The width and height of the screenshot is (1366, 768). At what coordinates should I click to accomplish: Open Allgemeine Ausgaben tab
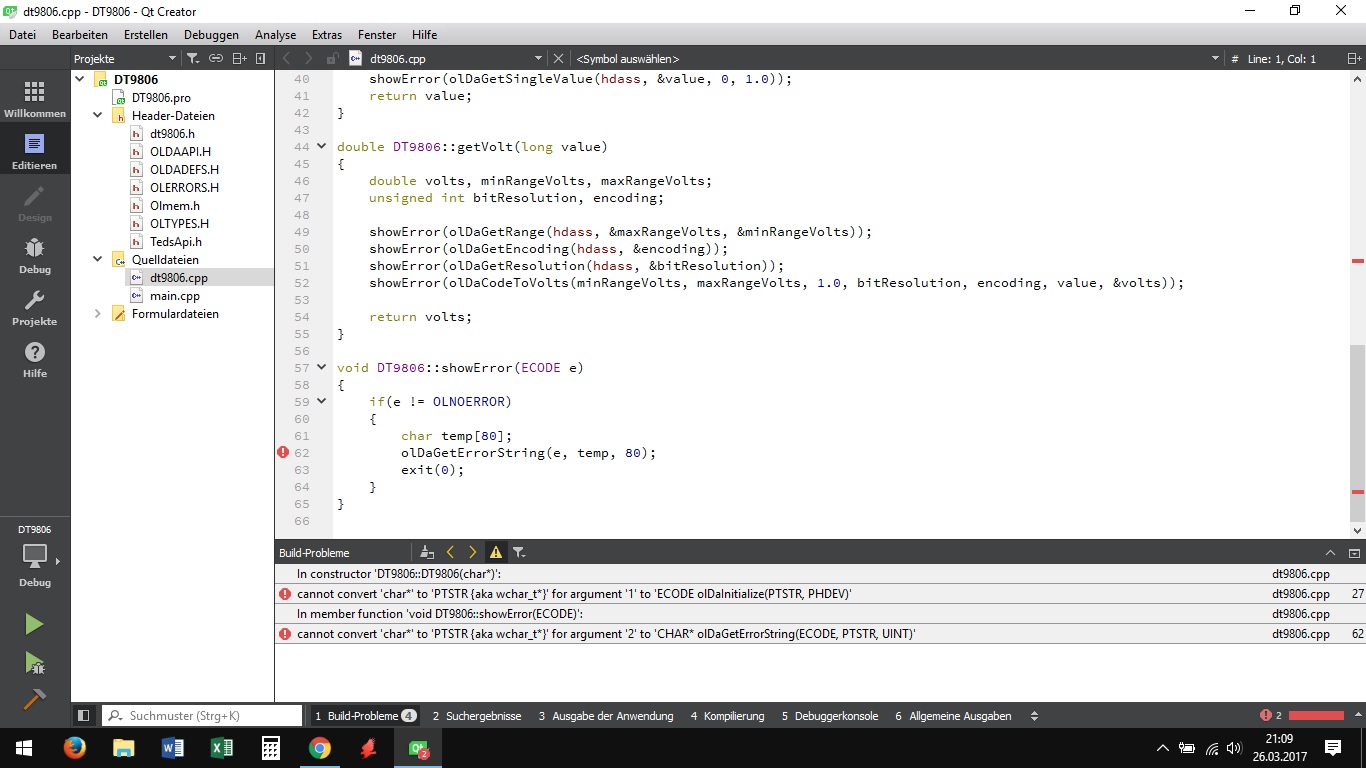pyautogui.click(x=953, y=716)
